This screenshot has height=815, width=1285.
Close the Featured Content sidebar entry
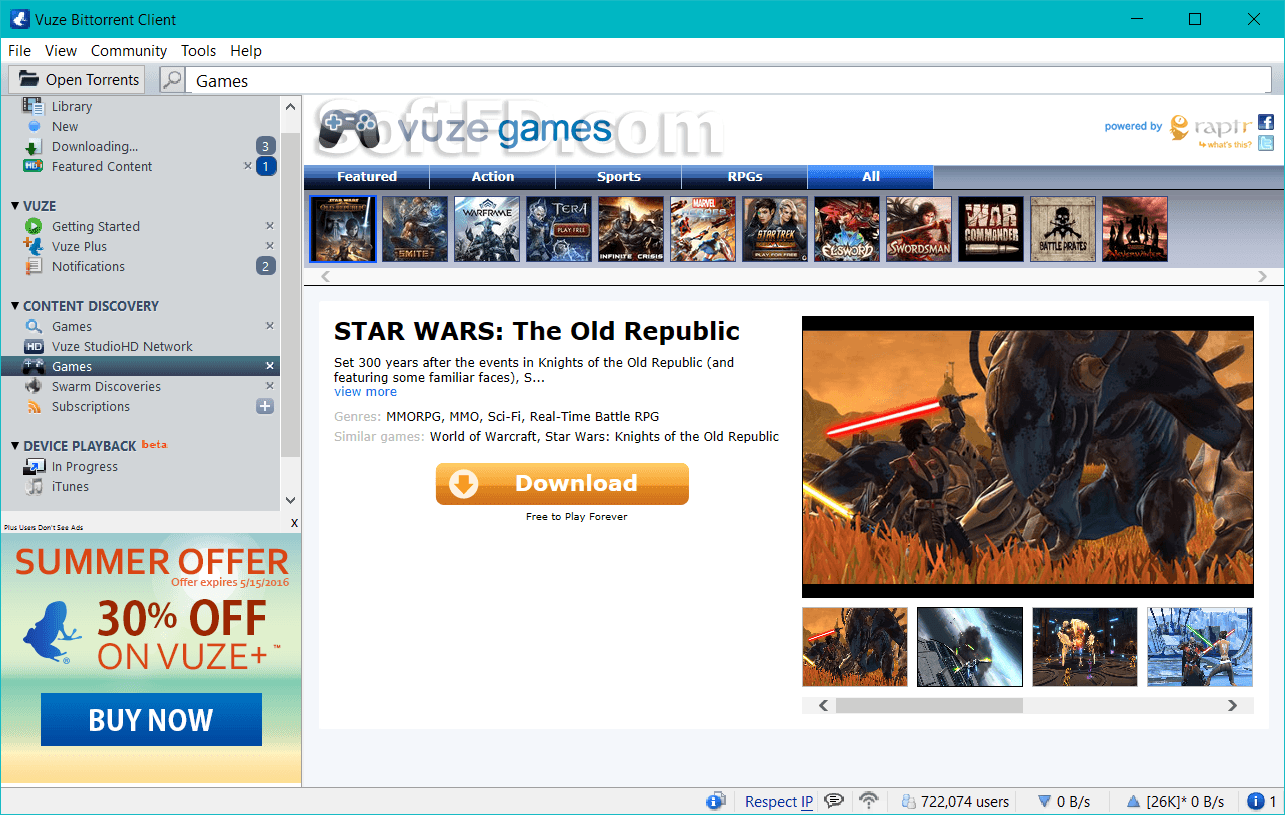coord(248,166)
